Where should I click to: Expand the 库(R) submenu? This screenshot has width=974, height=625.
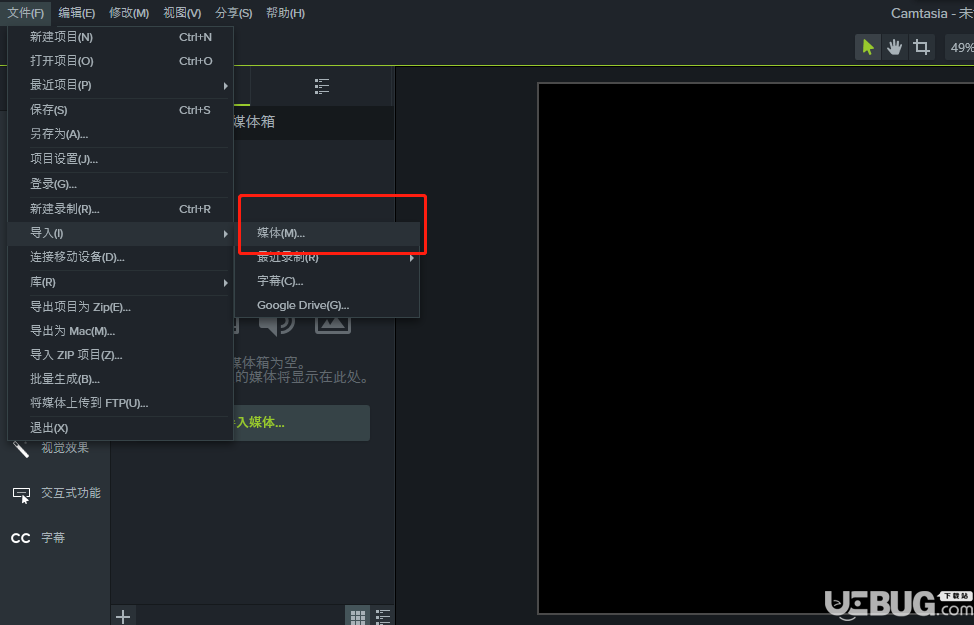(x=121, y=283)
